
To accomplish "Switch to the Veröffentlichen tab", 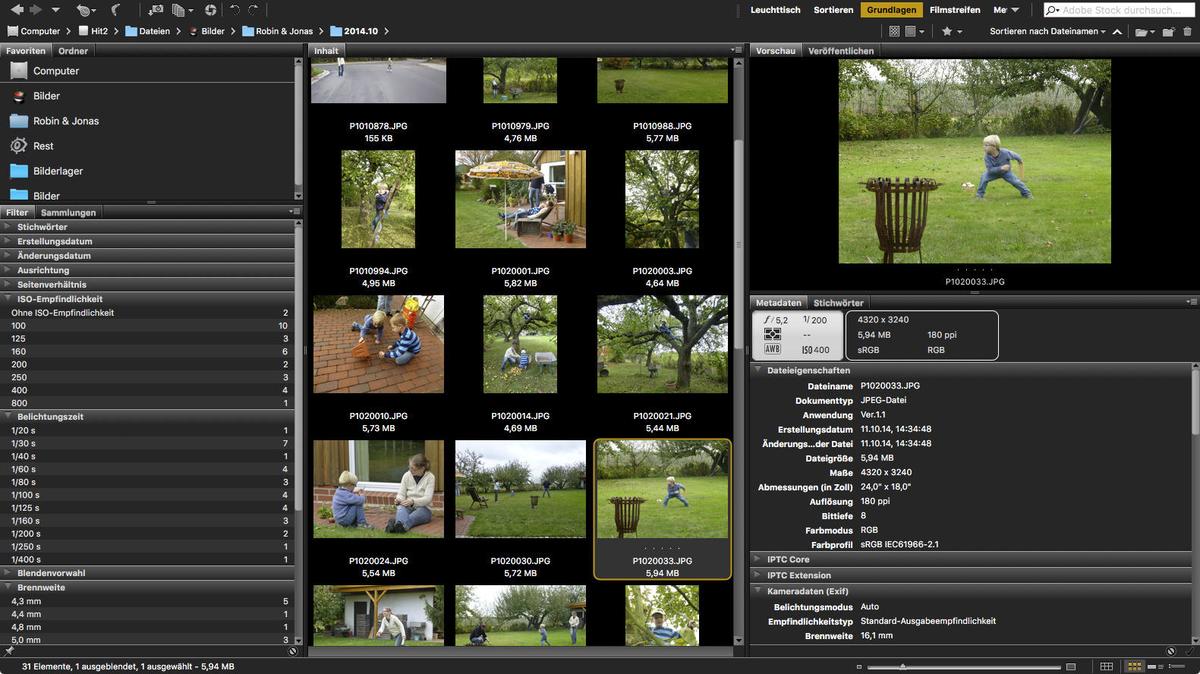I will pos(841,50).
